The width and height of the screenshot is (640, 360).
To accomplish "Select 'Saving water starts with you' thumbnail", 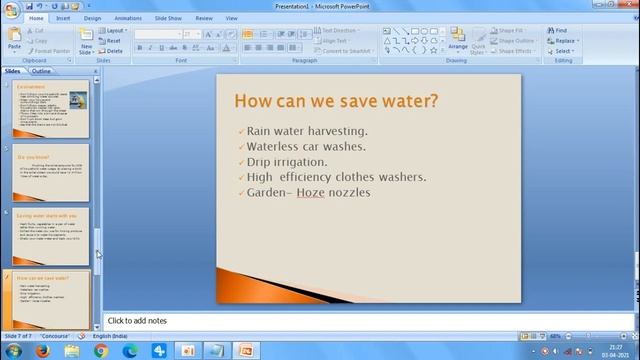I will coord(51,236).
